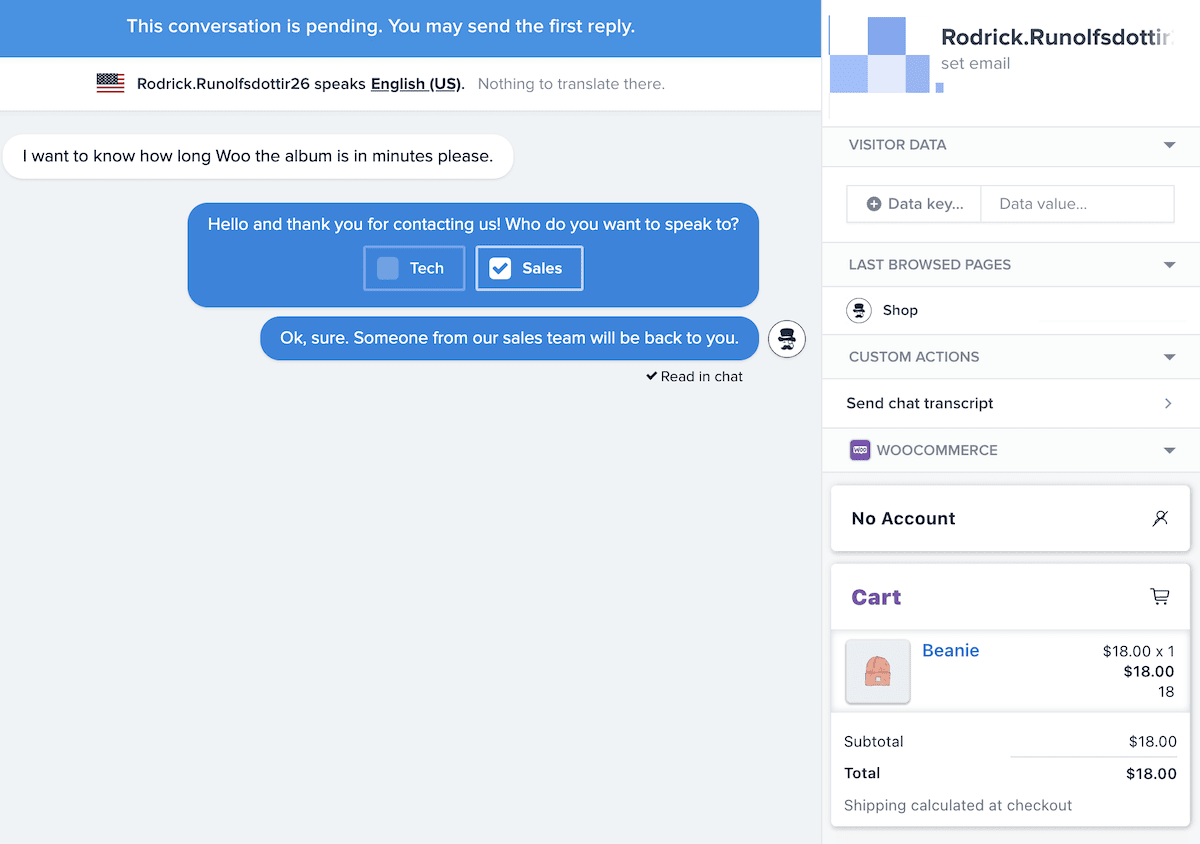Click the WOOCOMMERCE section label
1200x844 pixels.
937,450
